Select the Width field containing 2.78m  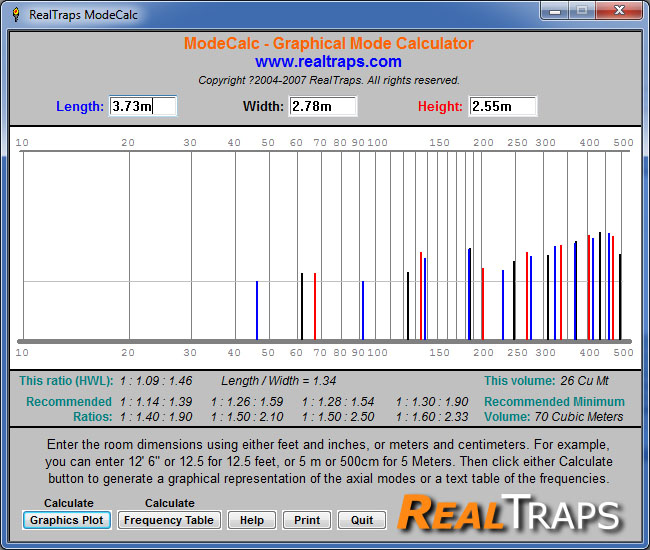click(322, 106)
